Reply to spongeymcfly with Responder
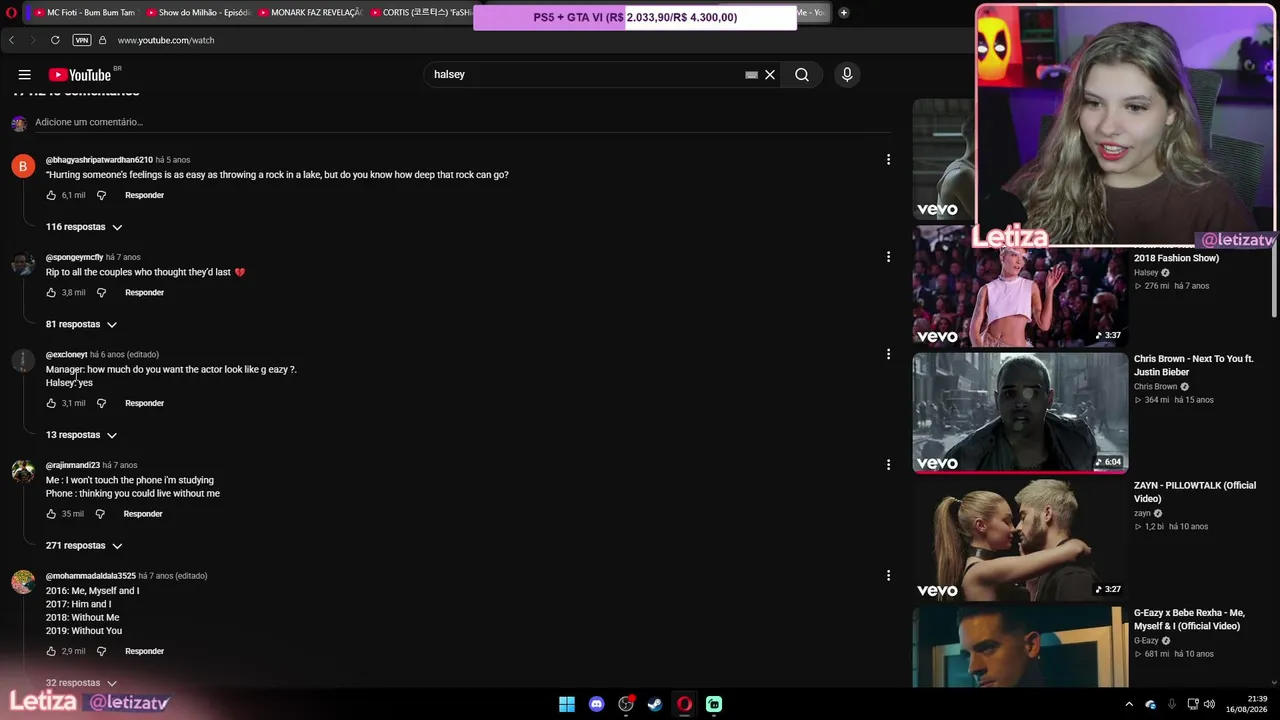The image size is (1280, 720). [144, 293]
